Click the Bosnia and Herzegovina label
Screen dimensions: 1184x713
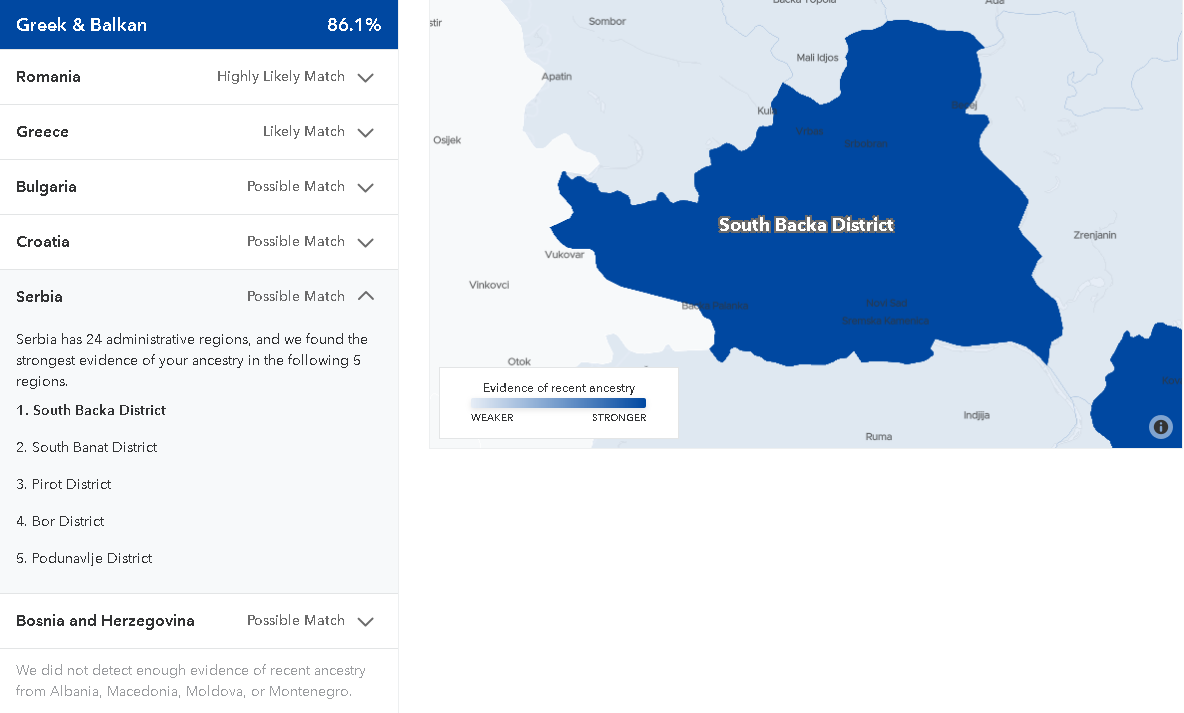pos(105,621)
